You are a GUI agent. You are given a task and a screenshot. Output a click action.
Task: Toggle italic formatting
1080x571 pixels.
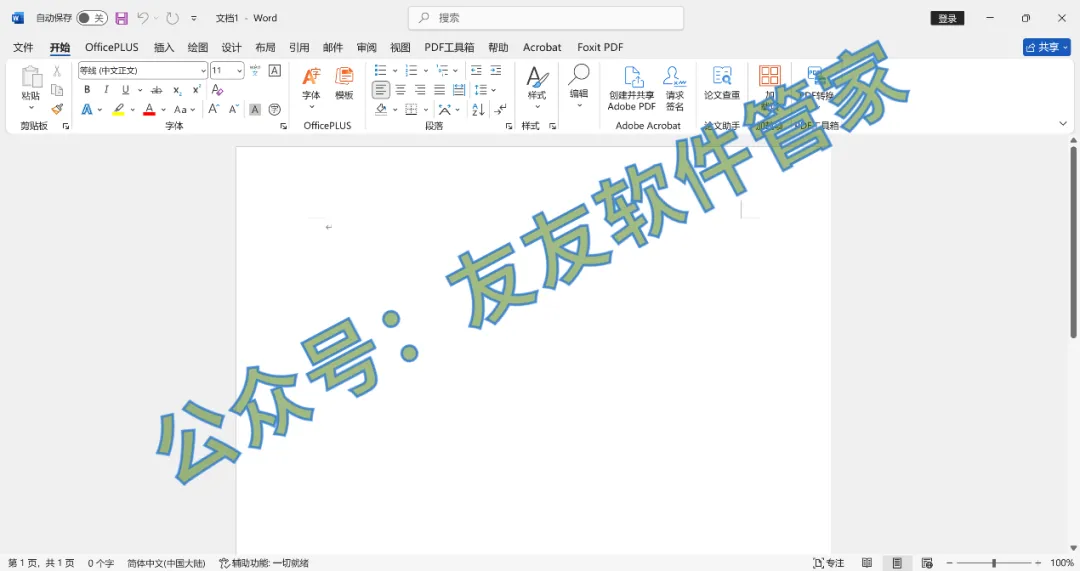(106, 90)
